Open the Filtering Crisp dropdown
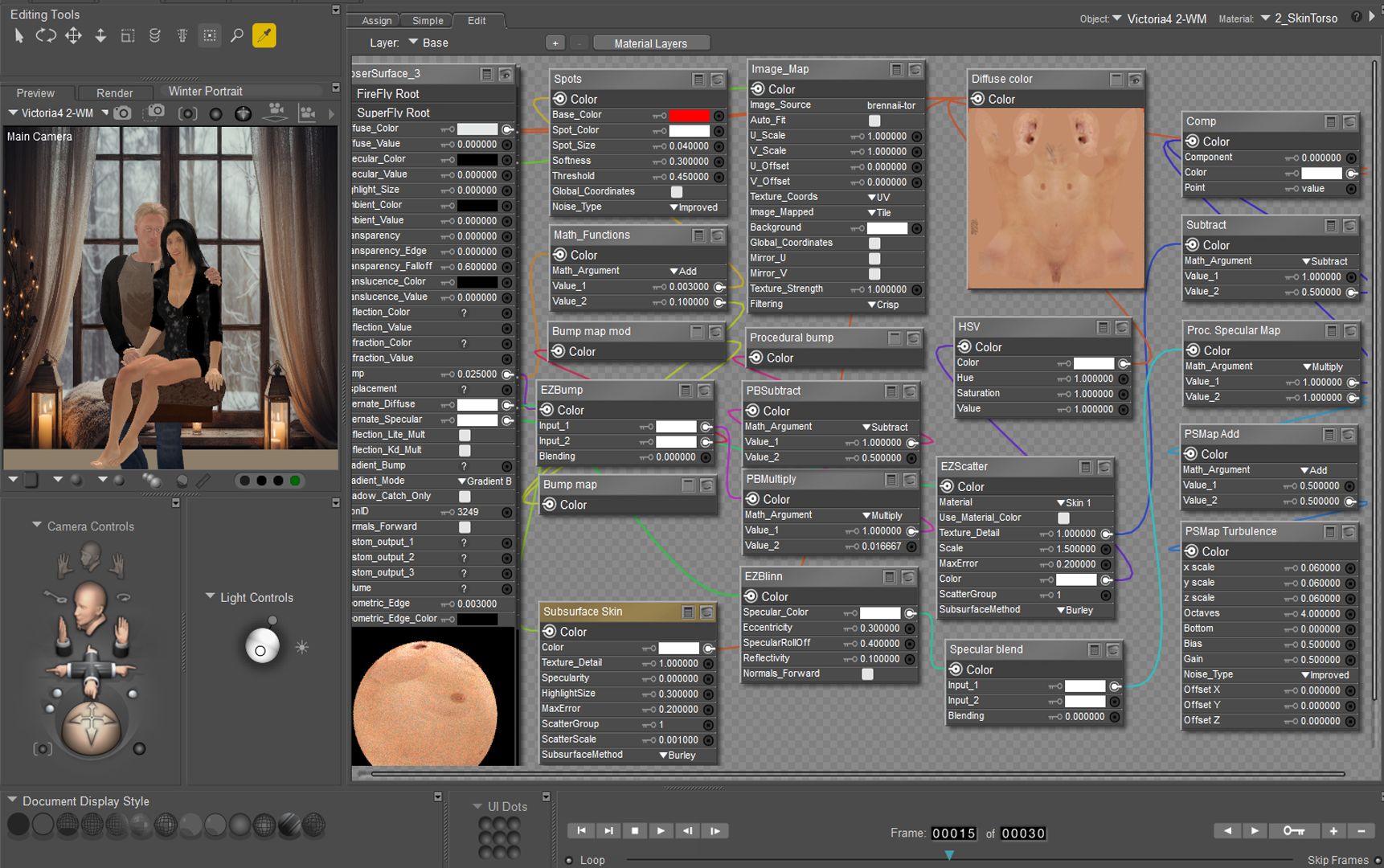 (x=883, y=305)
